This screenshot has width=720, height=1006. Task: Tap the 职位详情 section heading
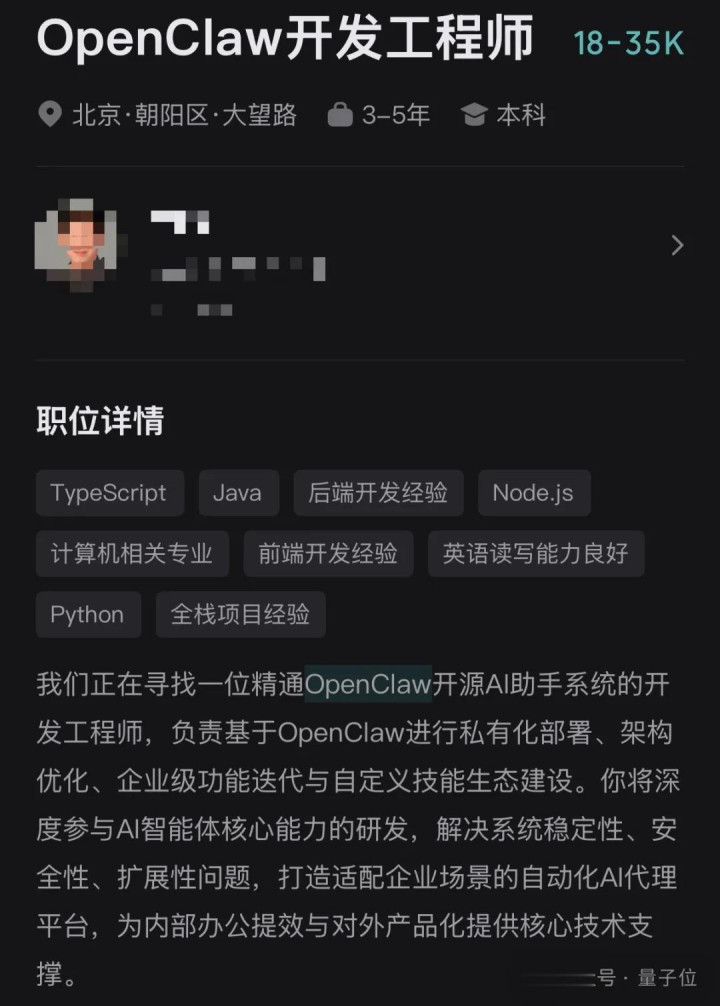click(x=100, y=421)
